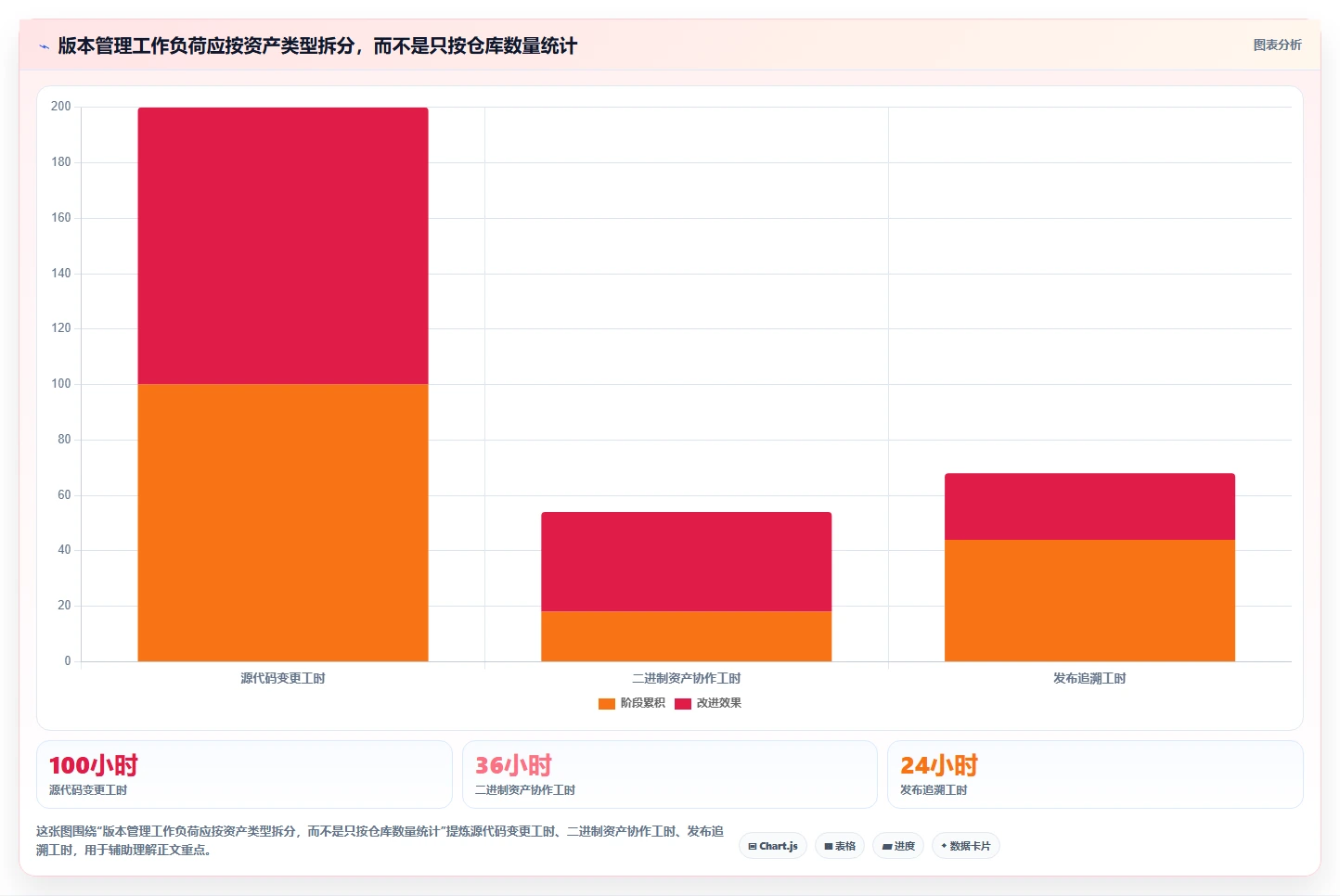Screen dimensions: 1340x896
Task: Click the 100小时 data card value
Action: tap(93, 765)
